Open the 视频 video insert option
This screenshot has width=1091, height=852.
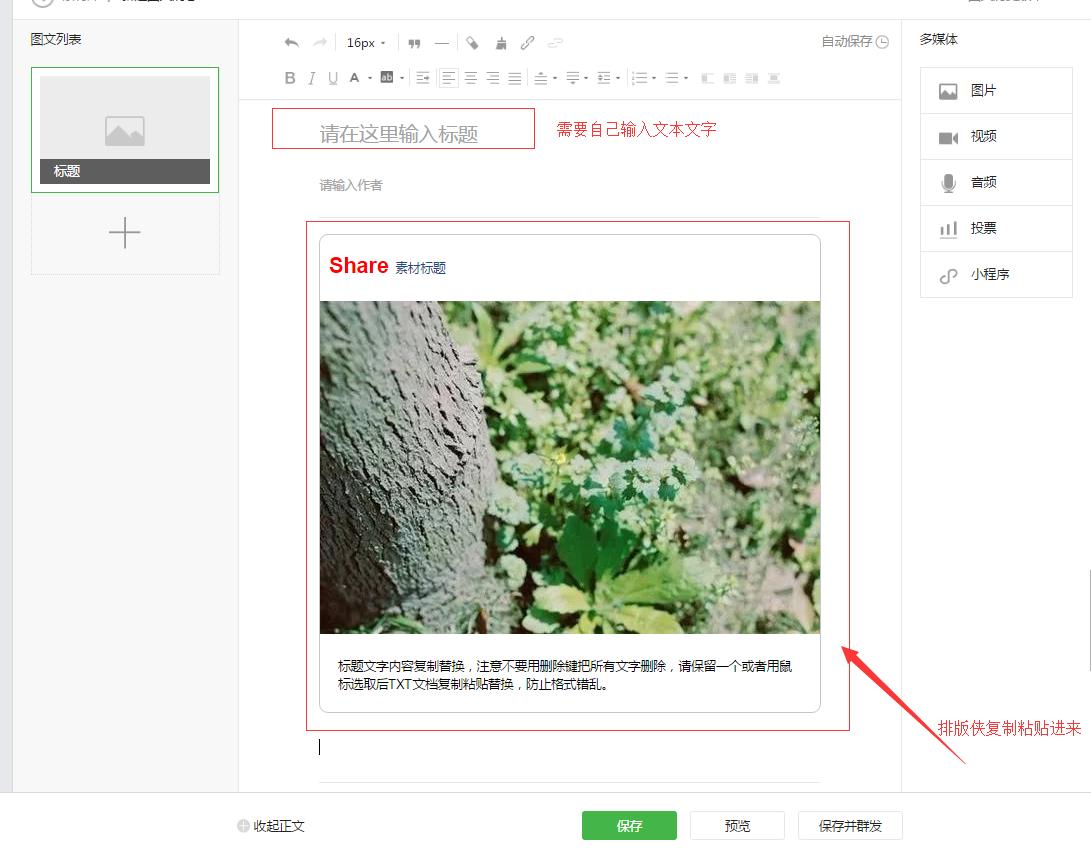pos(996,136)
